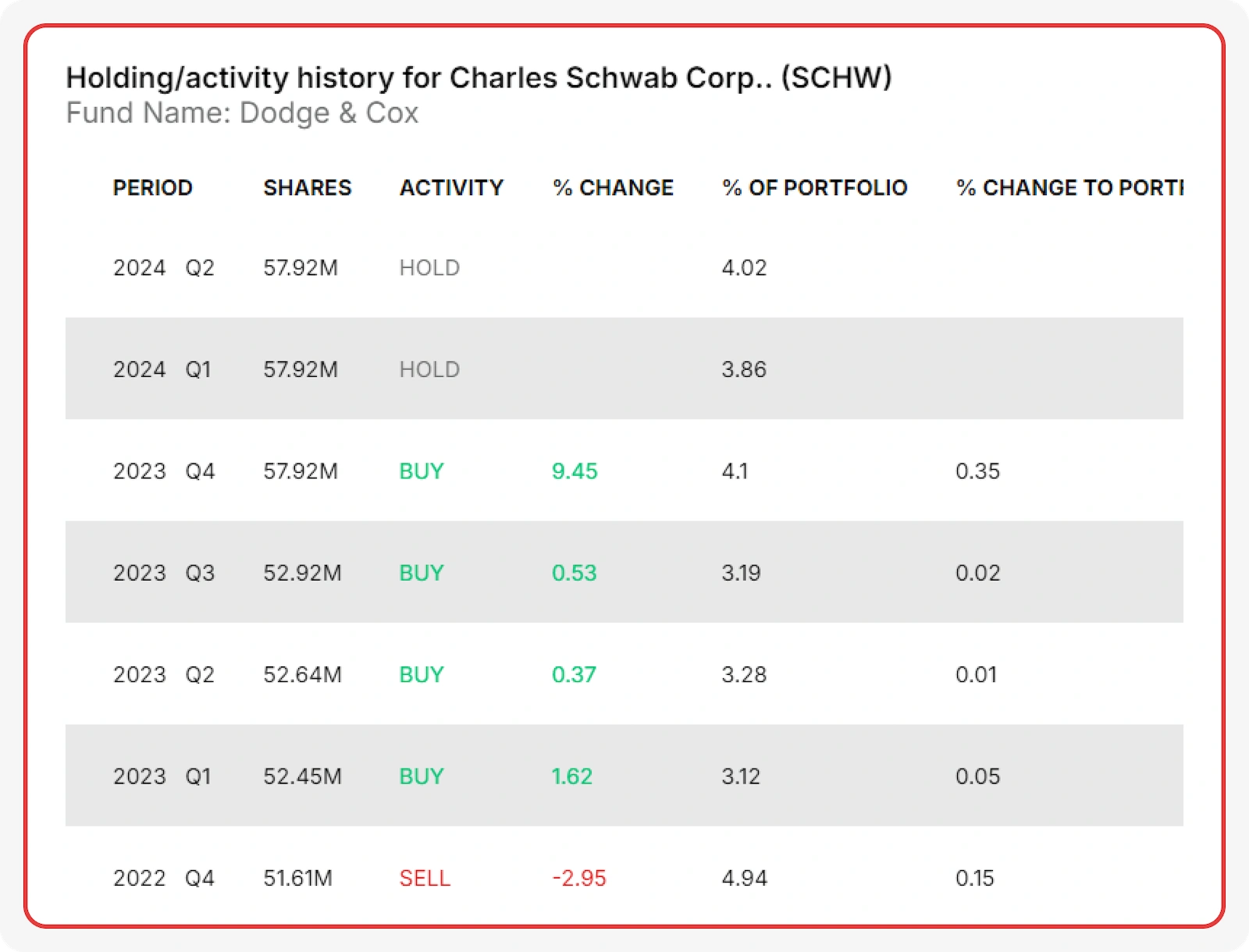Click HOLD activity in 2024 Q2 row
This screenshot has width=1249, height=952.
[x=429, y=268]
